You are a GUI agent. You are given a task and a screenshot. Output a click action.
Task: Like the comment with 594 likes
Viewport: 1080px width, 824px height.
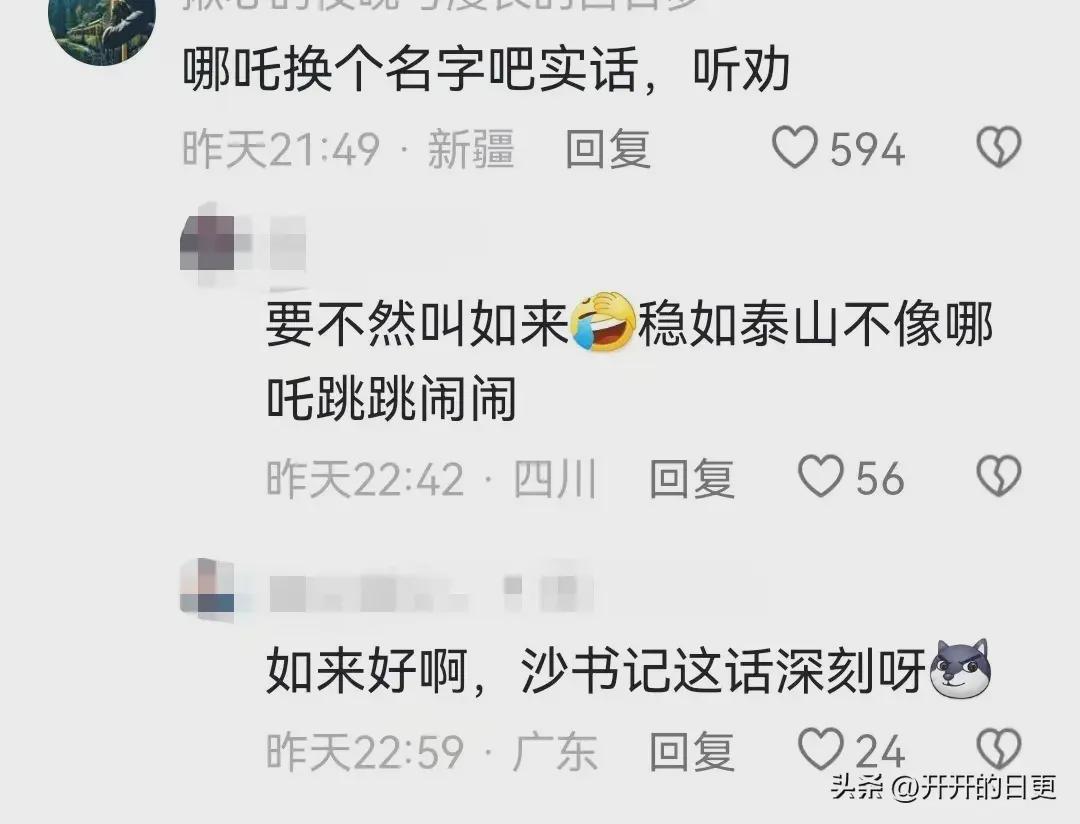pyautogui.click(x=794, y=147)
